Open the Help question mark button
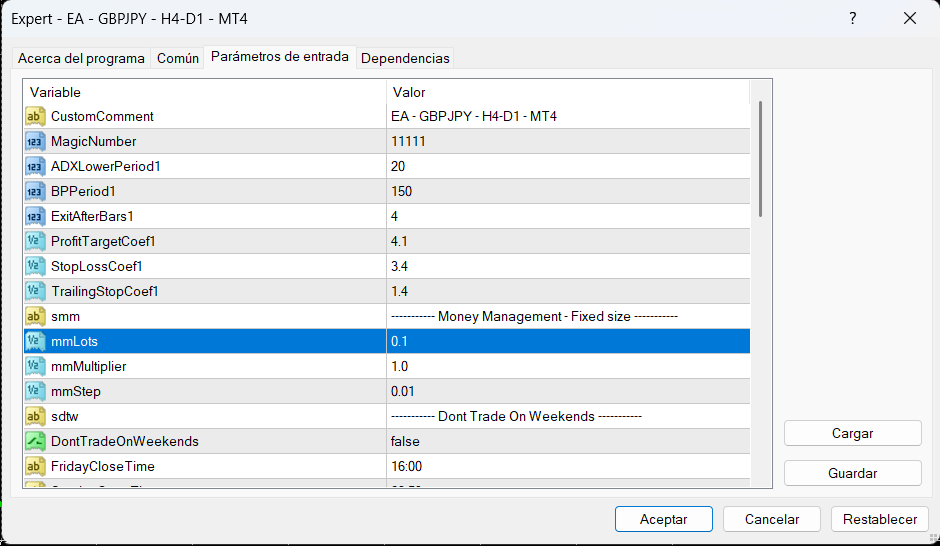Screen dimensions: 940x546 (x=852, y=18)
